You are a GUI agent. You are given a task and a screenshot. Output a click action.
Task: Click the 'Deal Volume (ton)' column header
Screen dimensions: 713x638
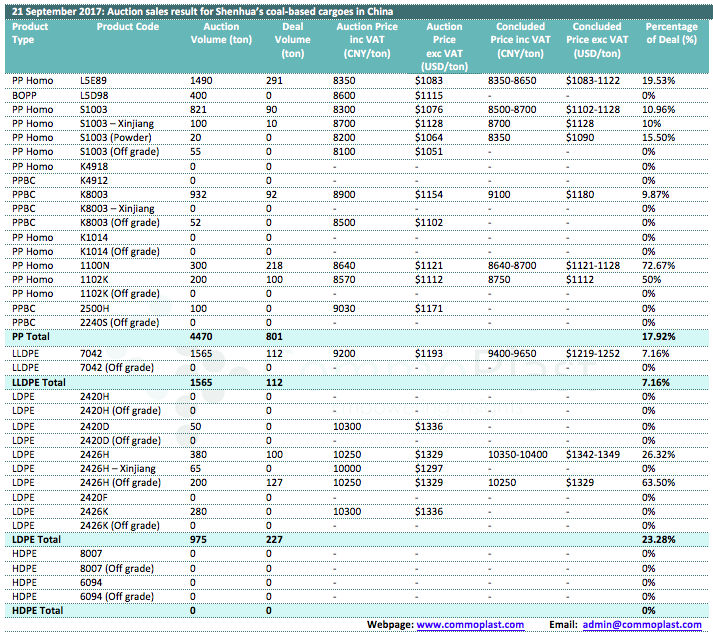[292, 40]
